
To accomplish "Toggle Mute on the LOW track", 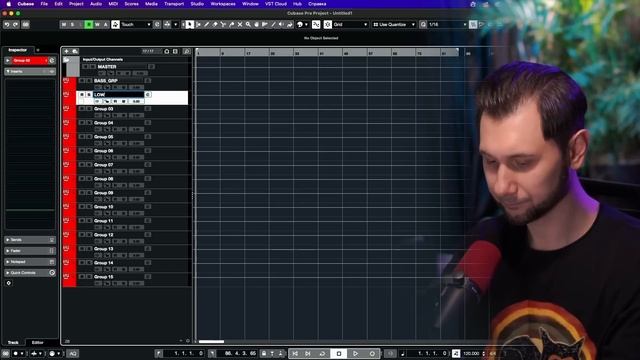I will pos(82,95).
